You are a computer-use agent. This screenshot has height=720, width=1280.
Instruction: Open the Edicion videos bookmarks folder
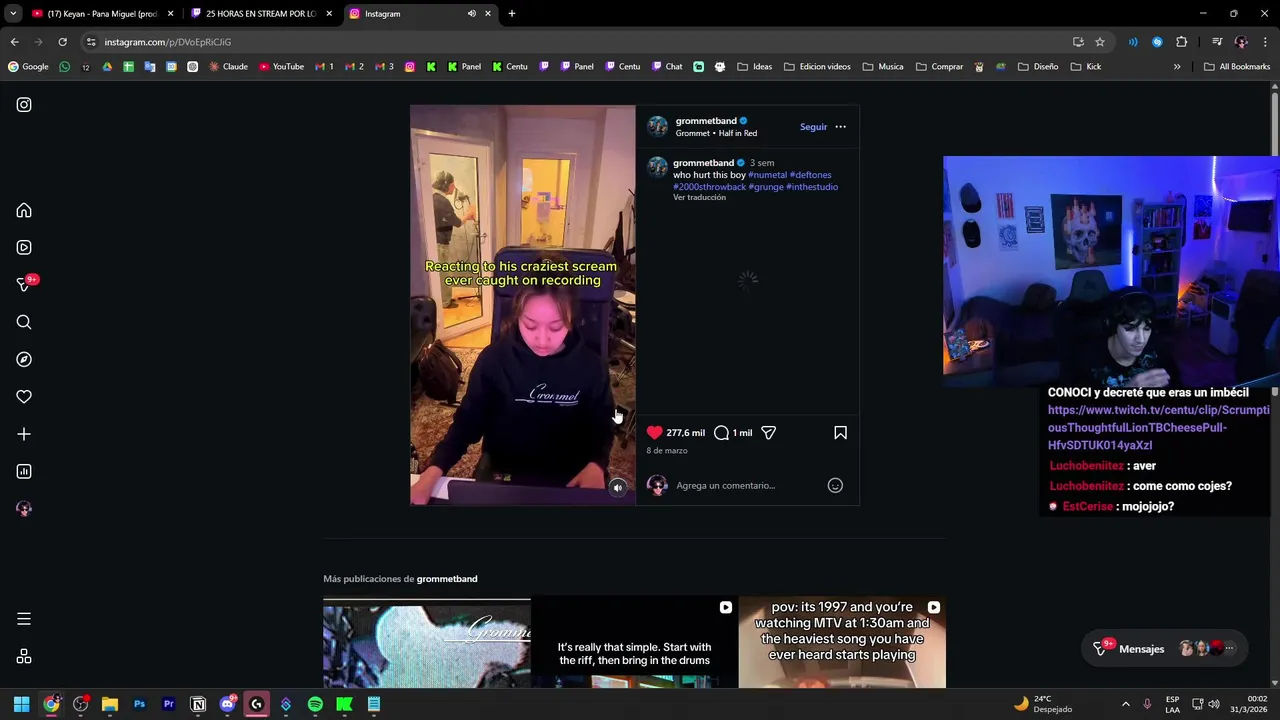817,67
